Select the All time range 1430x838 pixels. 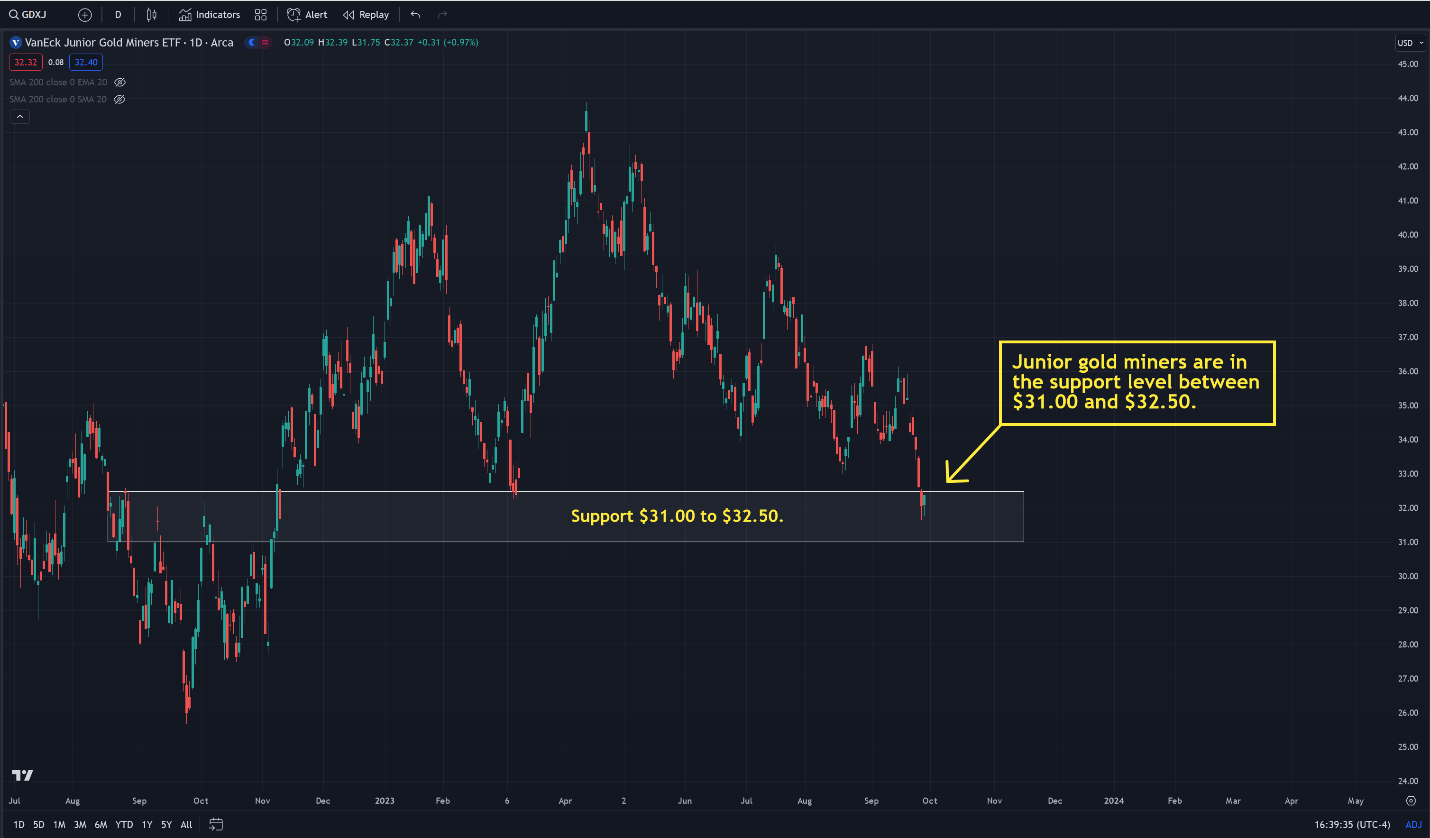(186, 825)
